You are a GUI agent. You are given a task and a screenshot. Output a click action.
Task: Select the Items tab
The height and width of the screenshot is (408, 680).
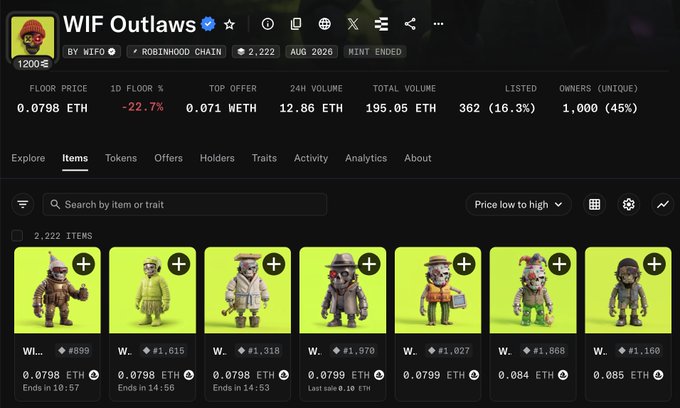pos(75,158)
